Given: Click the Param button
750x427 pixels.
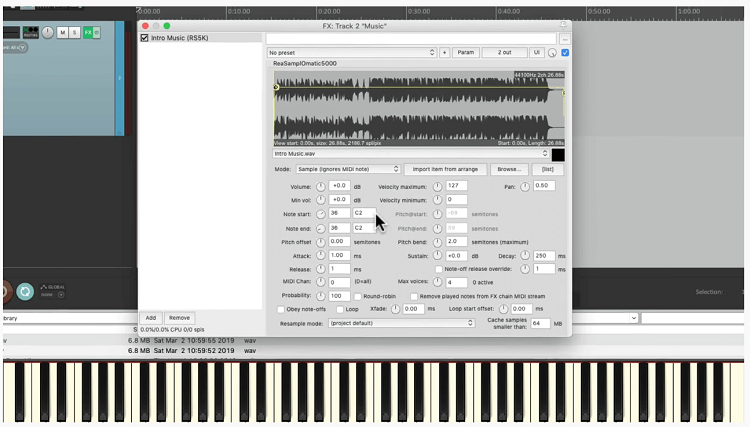Looking at the screenshot, I should (x=465, y=53).
